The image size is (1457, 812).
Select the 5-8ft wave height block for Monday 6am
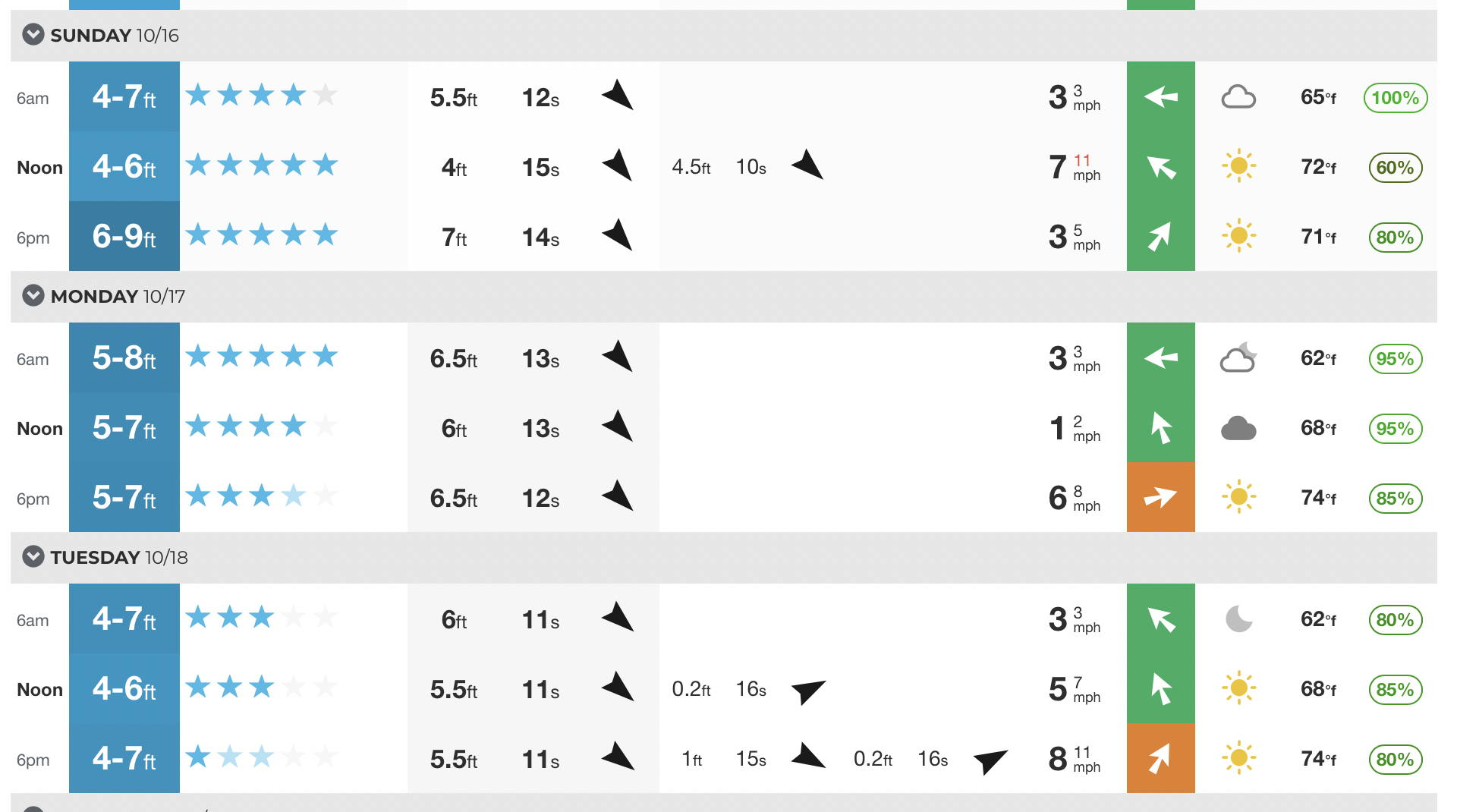point(124,357)
